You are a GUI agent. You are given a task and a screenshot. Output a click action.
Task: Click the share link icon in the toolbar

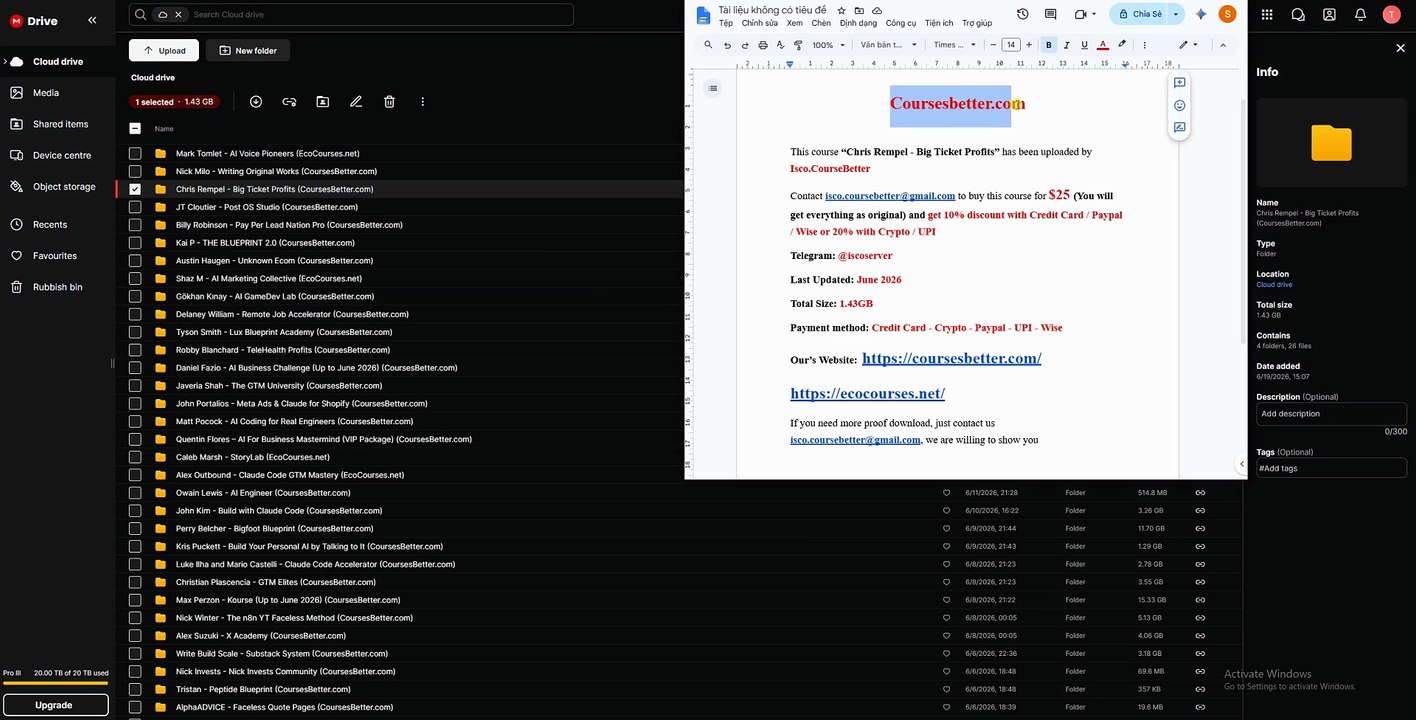point(289,102)
